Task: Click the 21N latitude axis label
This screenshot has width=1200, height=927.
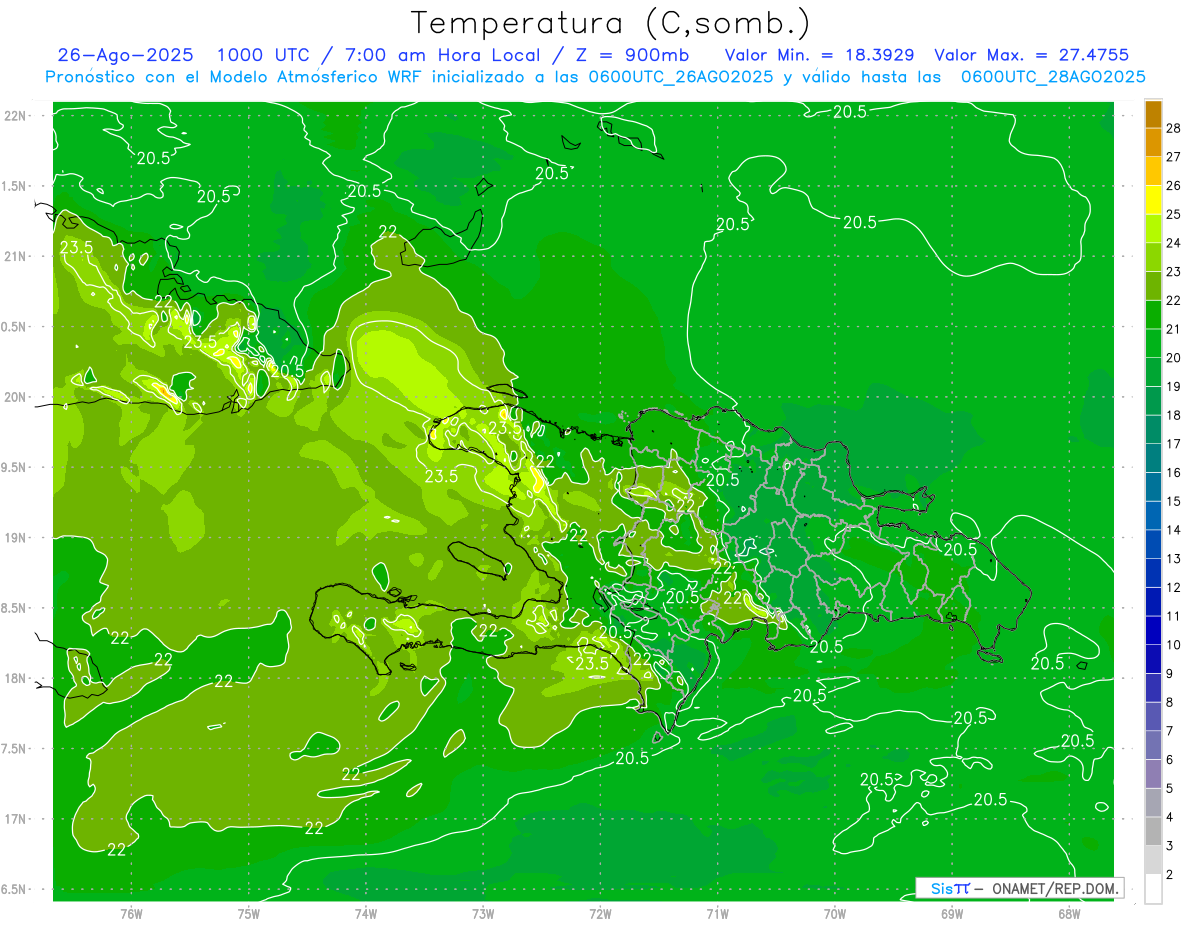Action: tap(14, 256)
